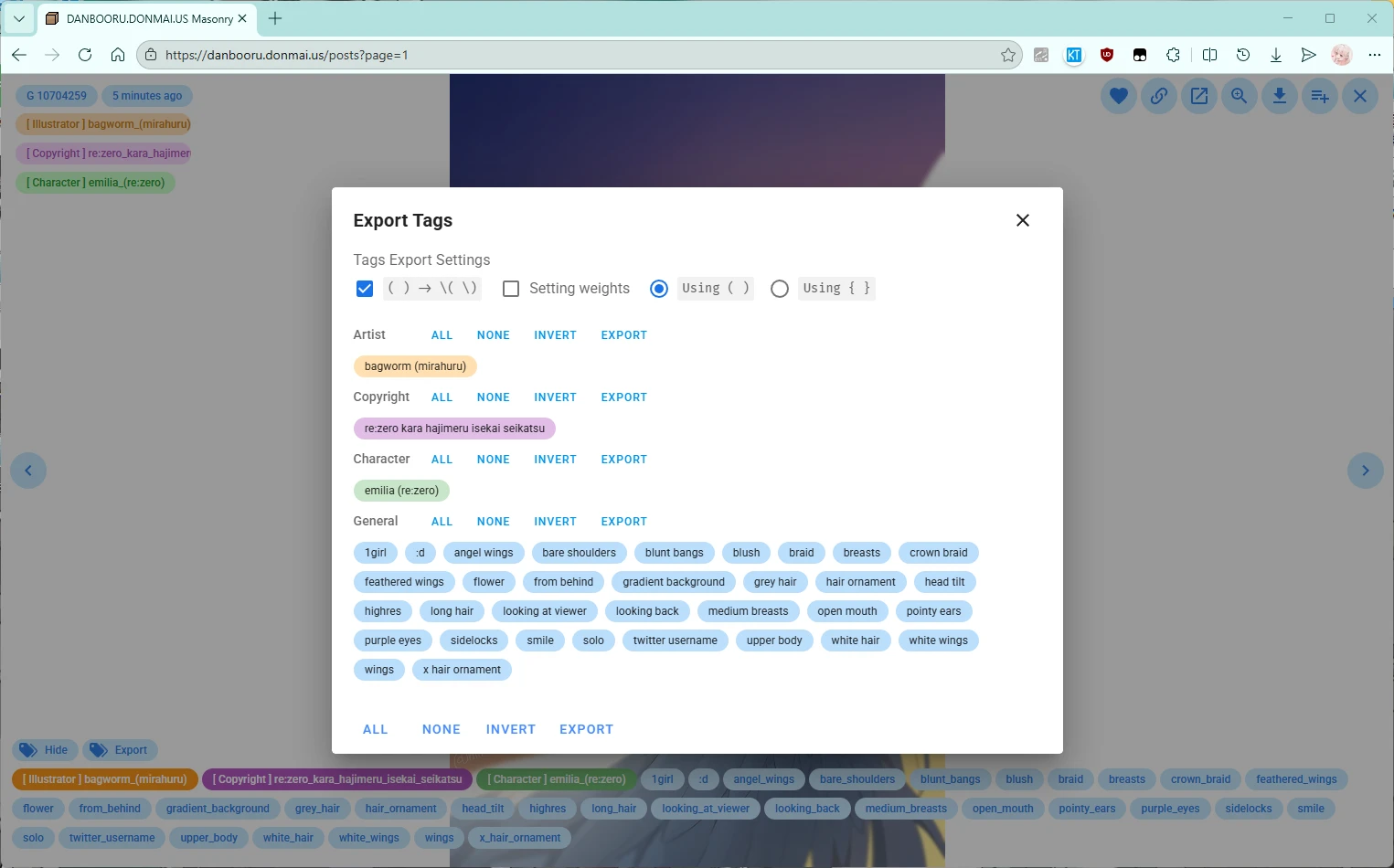The width and height of the screenshot is (1394, 868).
Task: Open browser split screen icon
Action: 1209,55
